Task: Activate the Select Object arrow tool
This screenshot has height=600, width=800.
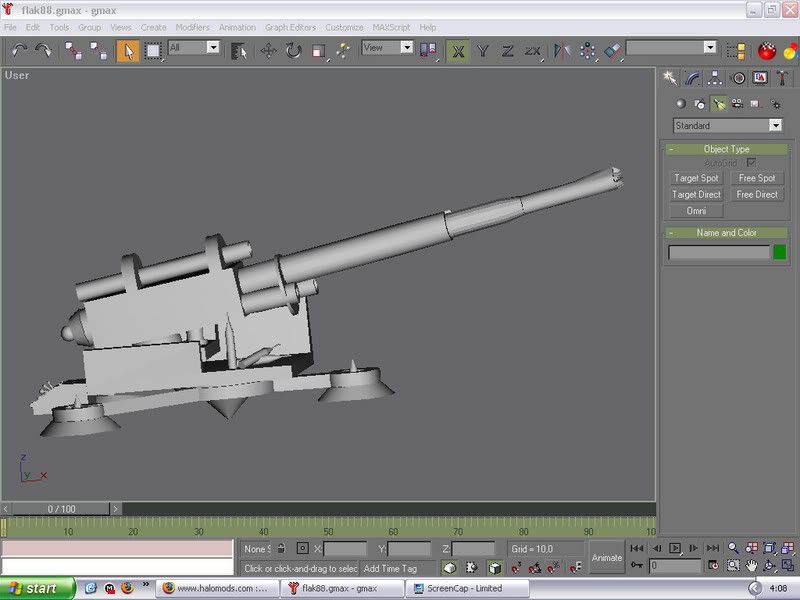Action: click(128, 51)
